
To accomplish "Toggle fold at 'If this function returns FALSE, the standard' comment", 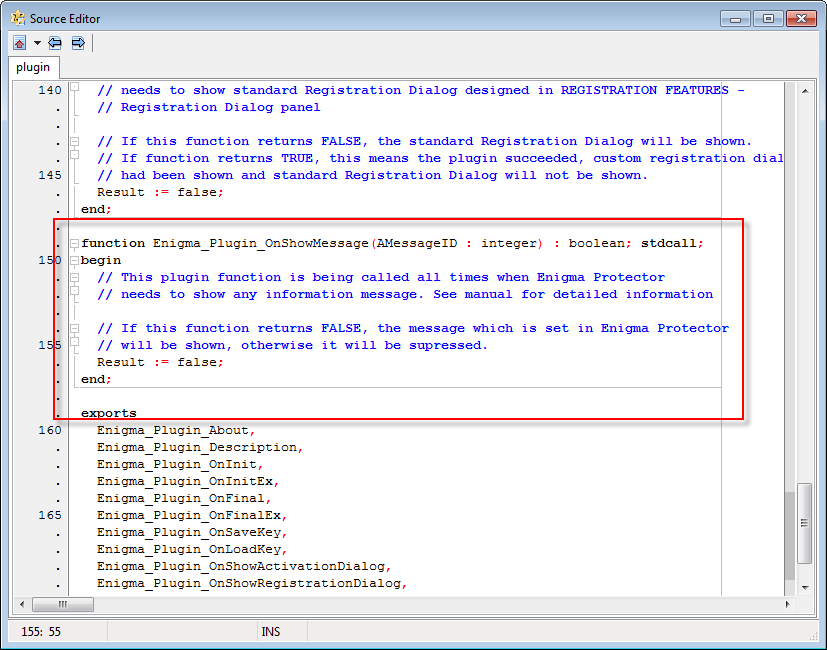I will [x=75, y=141].
